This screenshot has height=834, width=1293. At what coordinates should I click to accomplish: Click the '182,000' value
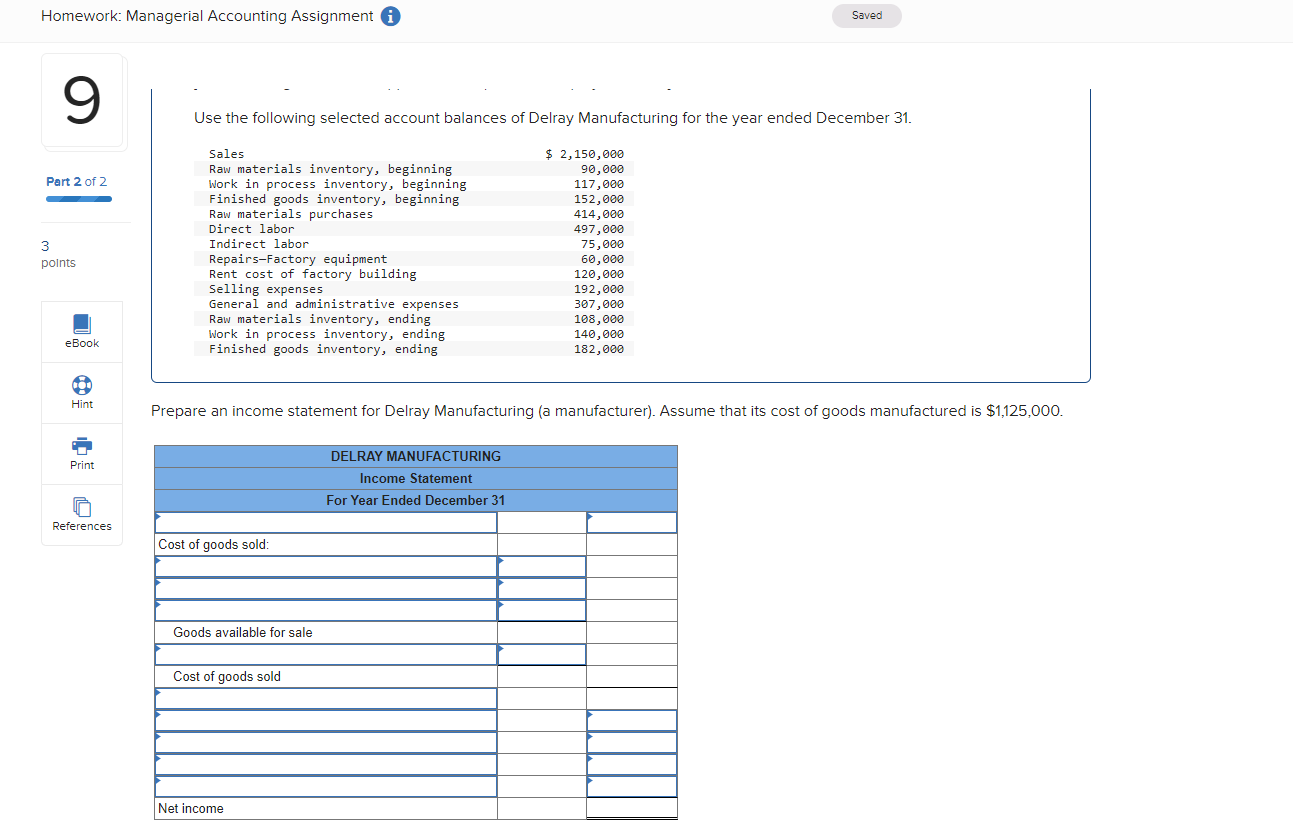click(x=599, y=349)
